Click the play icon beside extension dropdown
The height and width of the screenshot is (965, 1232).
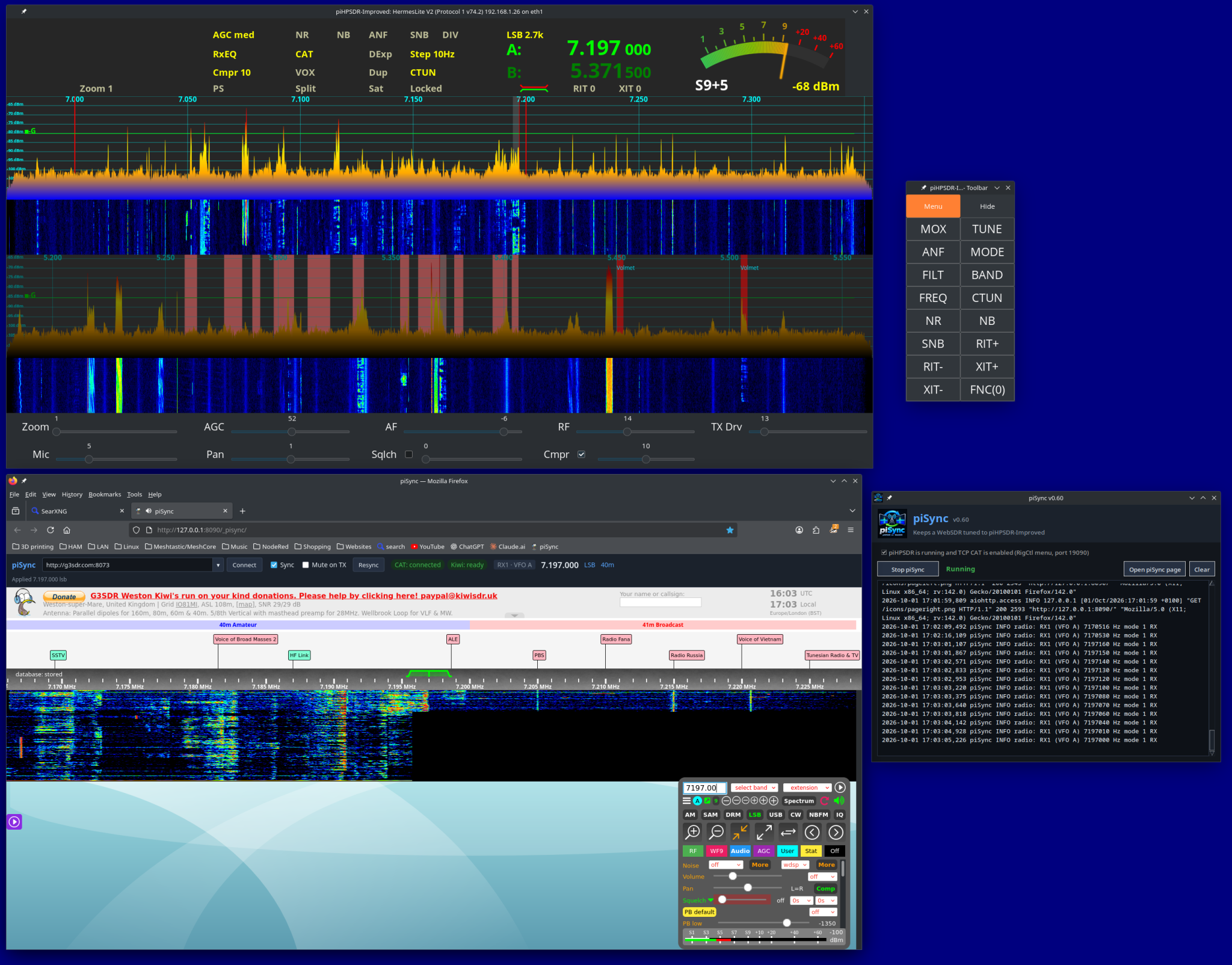[x=840, y=788]
